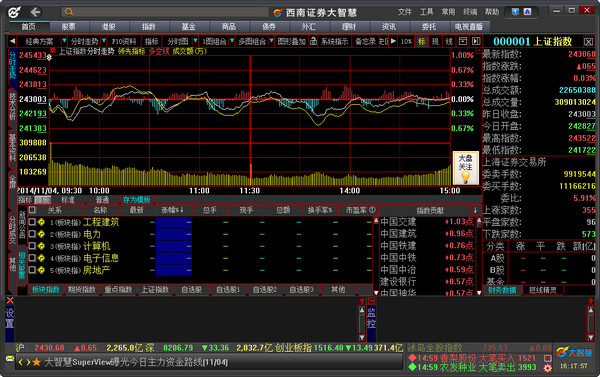
Task: Click the red X icon above 设置
Action: pos(10,300)
